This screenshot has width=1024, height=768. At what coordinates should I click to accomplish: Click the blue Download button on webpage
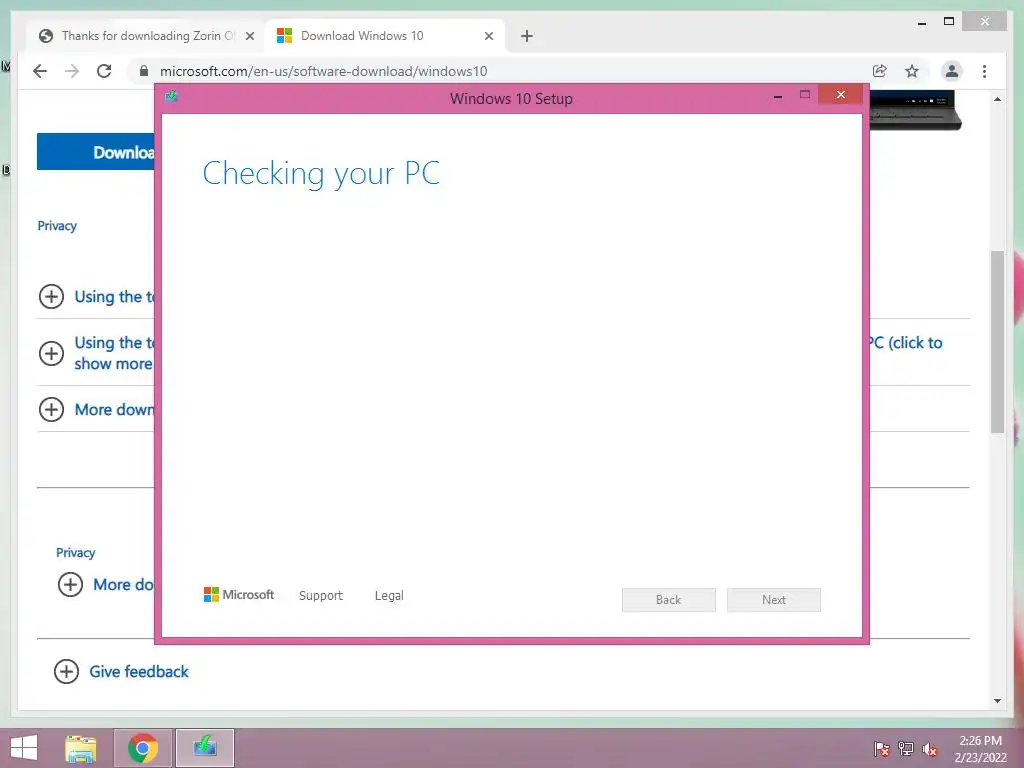coord(96,152)
